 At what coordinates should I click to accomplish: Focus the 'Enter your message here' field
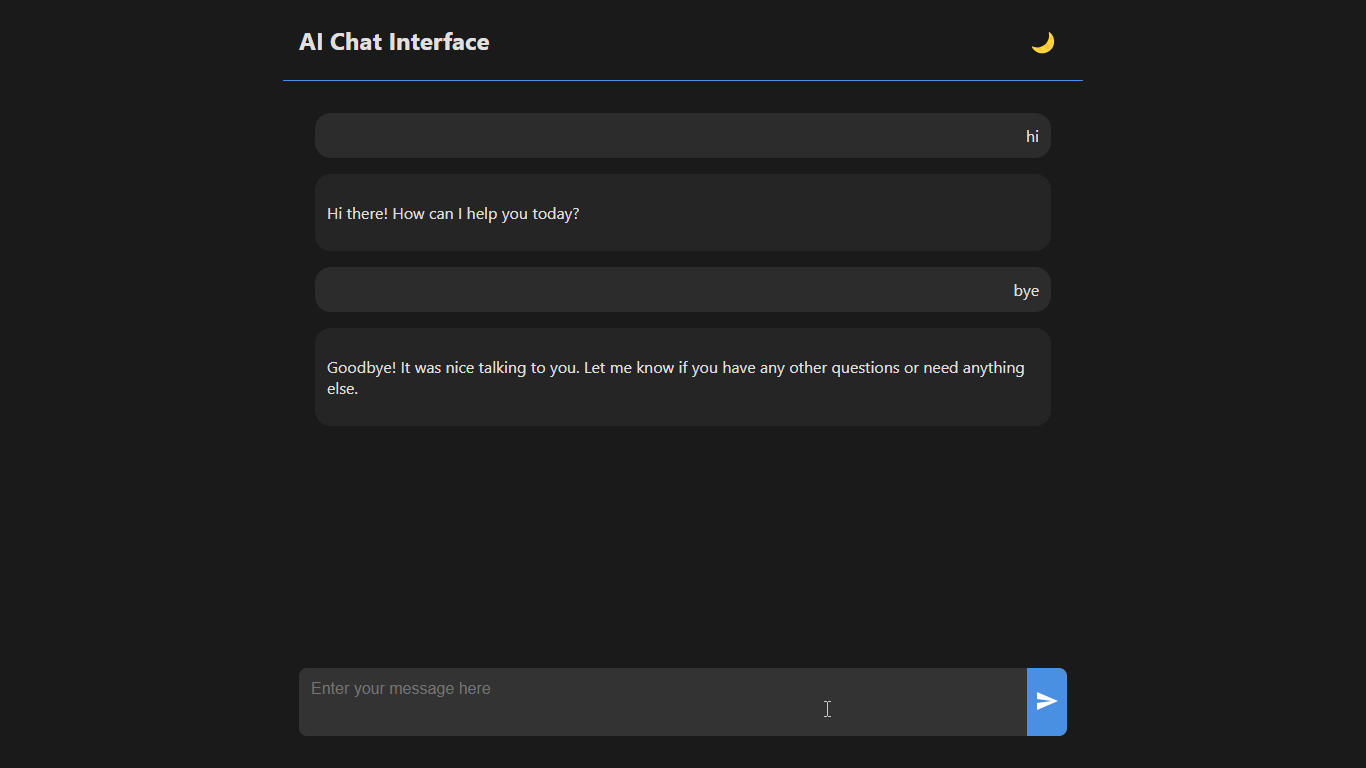[x=662, y=701]
